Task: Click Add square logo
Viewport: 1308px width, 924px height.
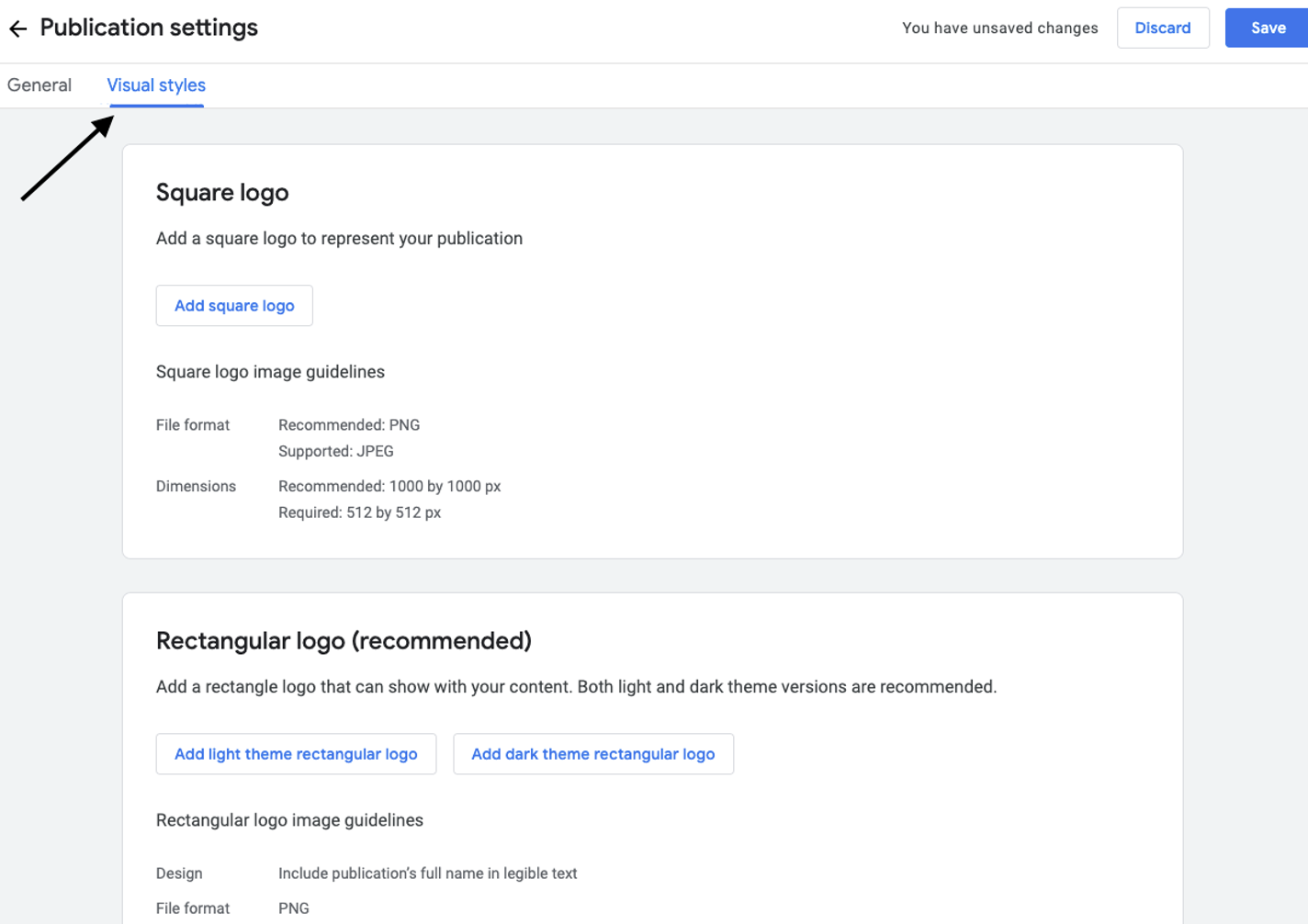Action: click(x=233, y=305)
